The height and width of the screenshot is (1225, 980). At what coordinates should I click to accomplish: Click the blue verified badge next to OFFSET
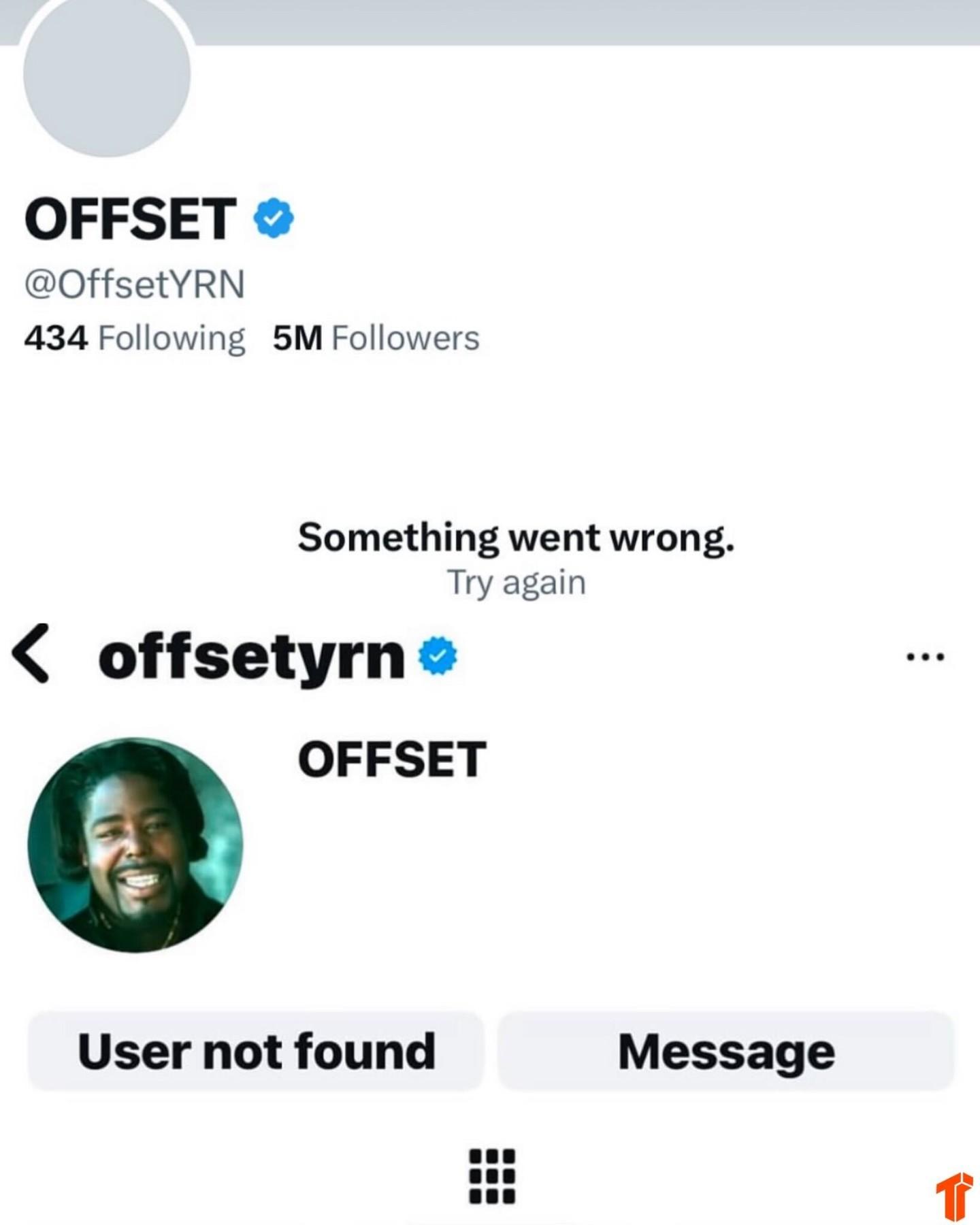(274, 218)
